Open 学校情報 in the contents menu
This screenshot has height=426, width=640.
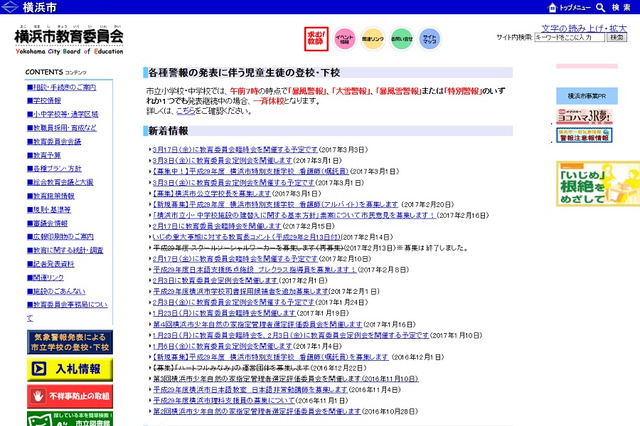pos(44,100)
